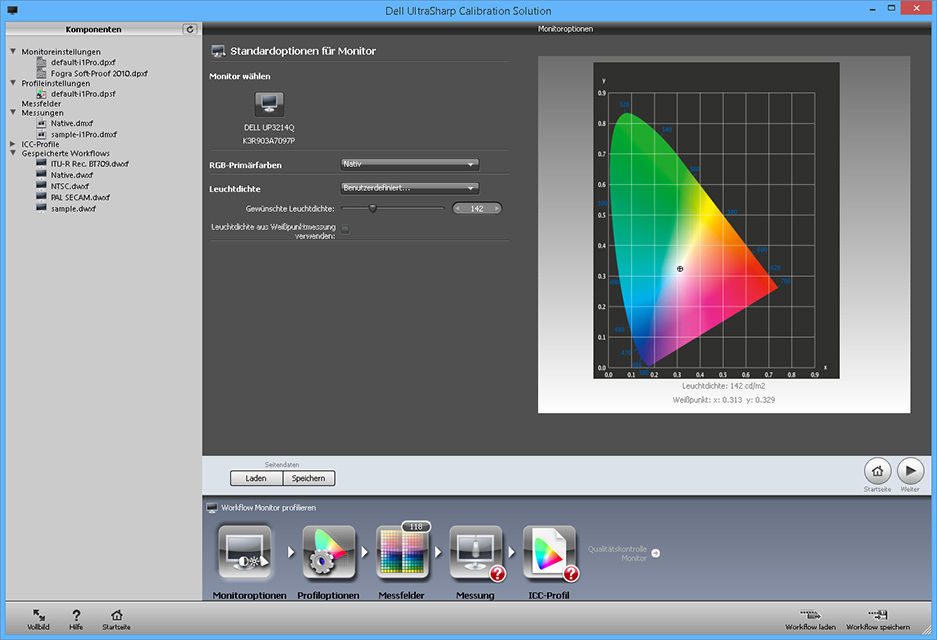Click Startseite icon in bottom toolbar
This screenshot has height=640, width=937.
point(117,615)
